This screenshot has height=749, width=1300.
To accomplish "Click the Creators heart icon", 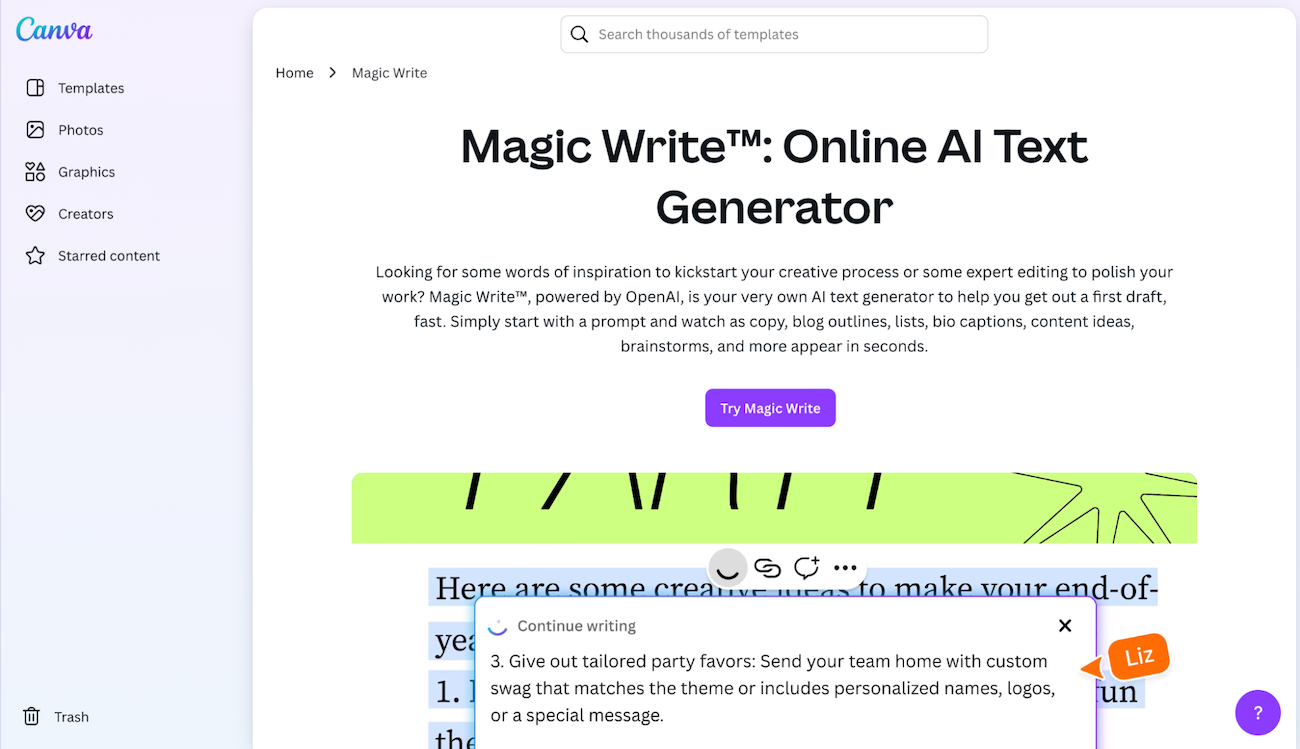I will (x=35, y=214).
